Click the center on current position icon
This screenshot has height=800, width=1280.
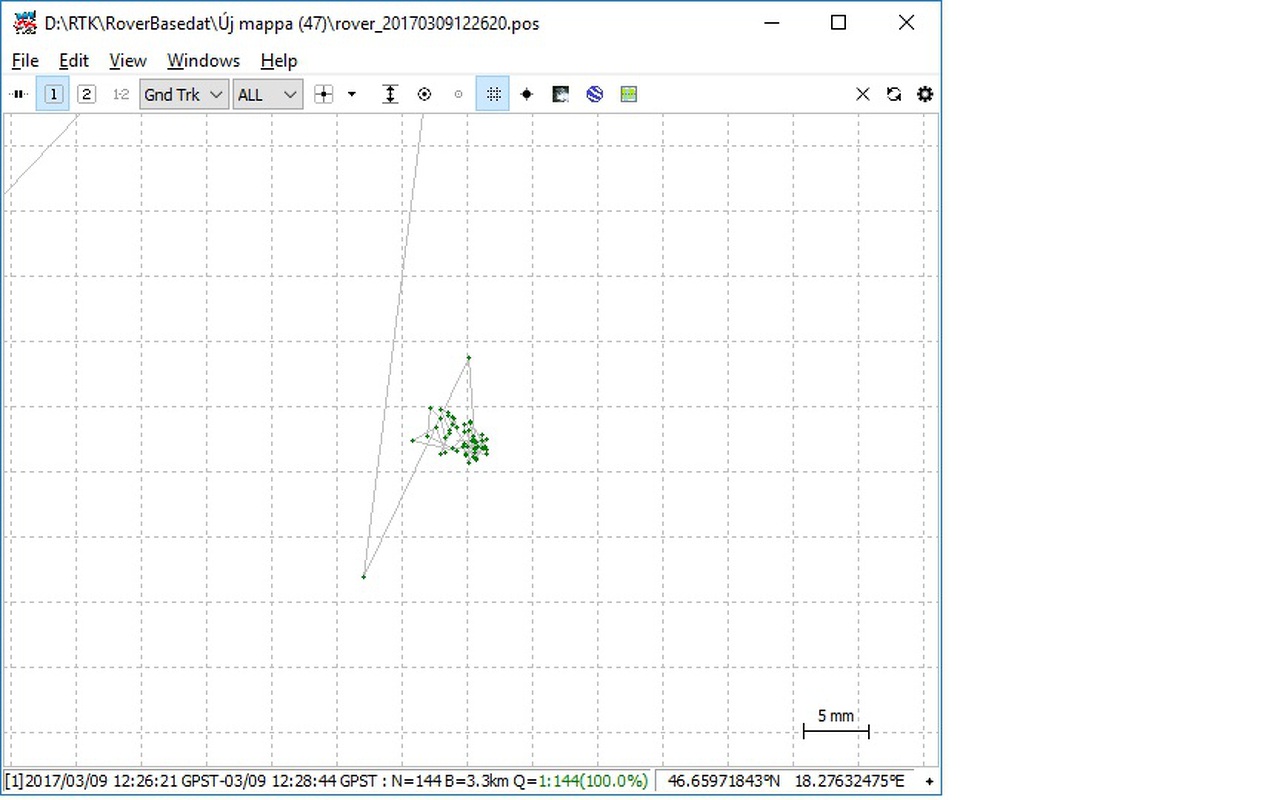(x=424, y=94)
